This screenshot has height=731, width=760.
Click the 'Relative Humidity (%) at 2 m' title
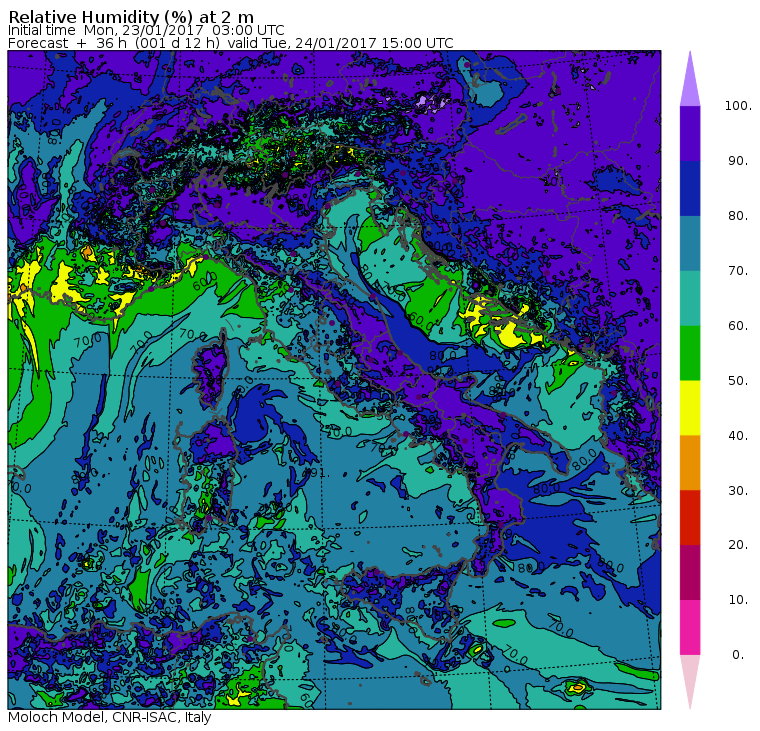131,17
